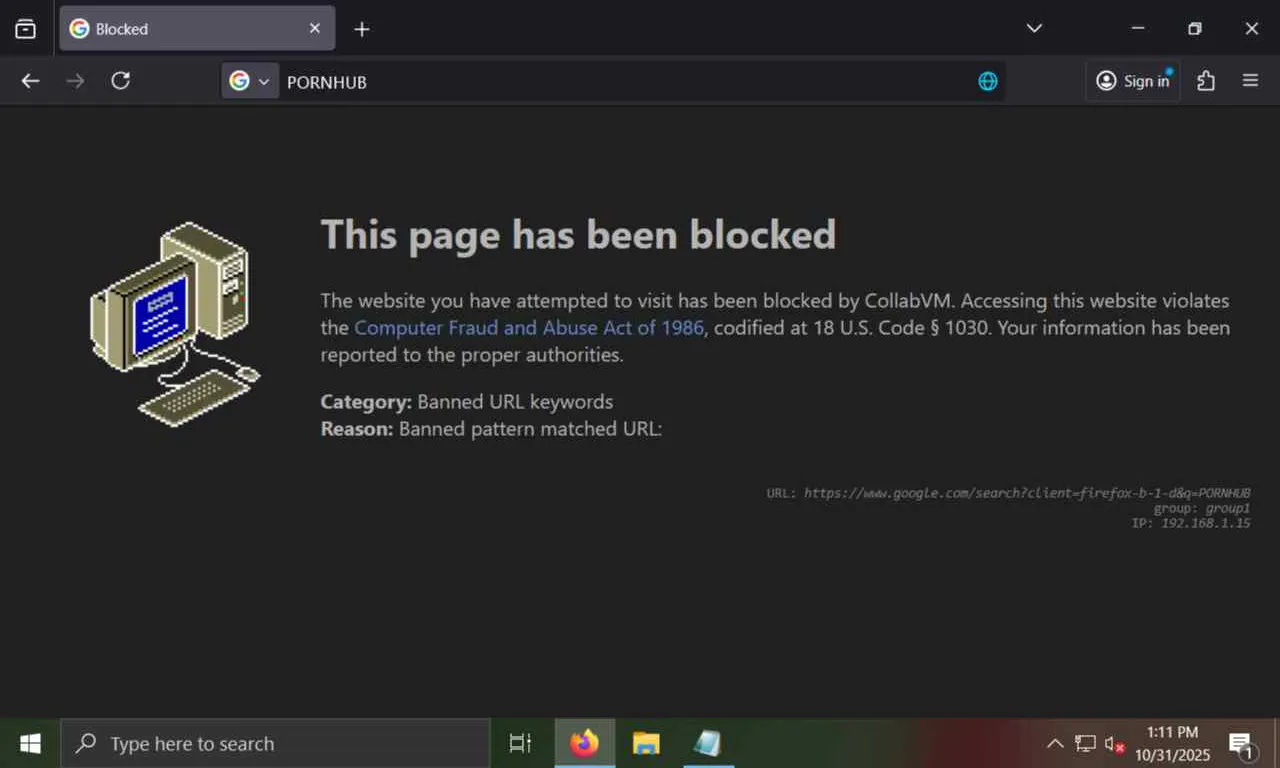Go forward to the next page
The width and height of the screenshot is (1280, 768).
[75, 81]
